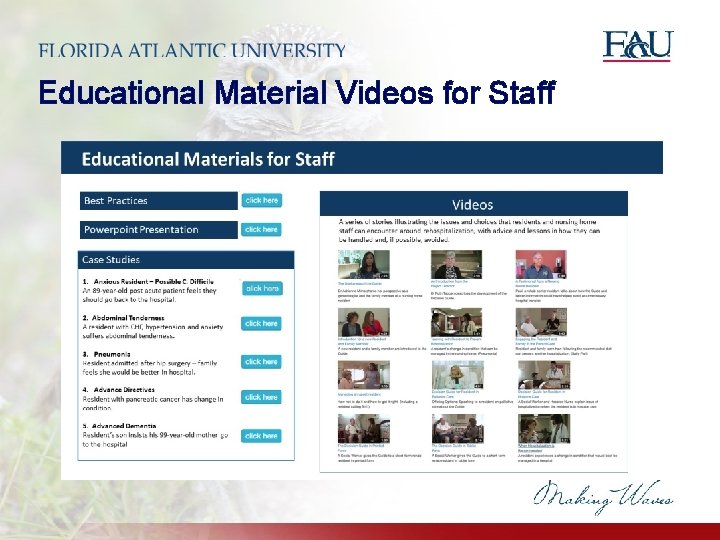Play video of two women at nursing station

pos(456,322)
